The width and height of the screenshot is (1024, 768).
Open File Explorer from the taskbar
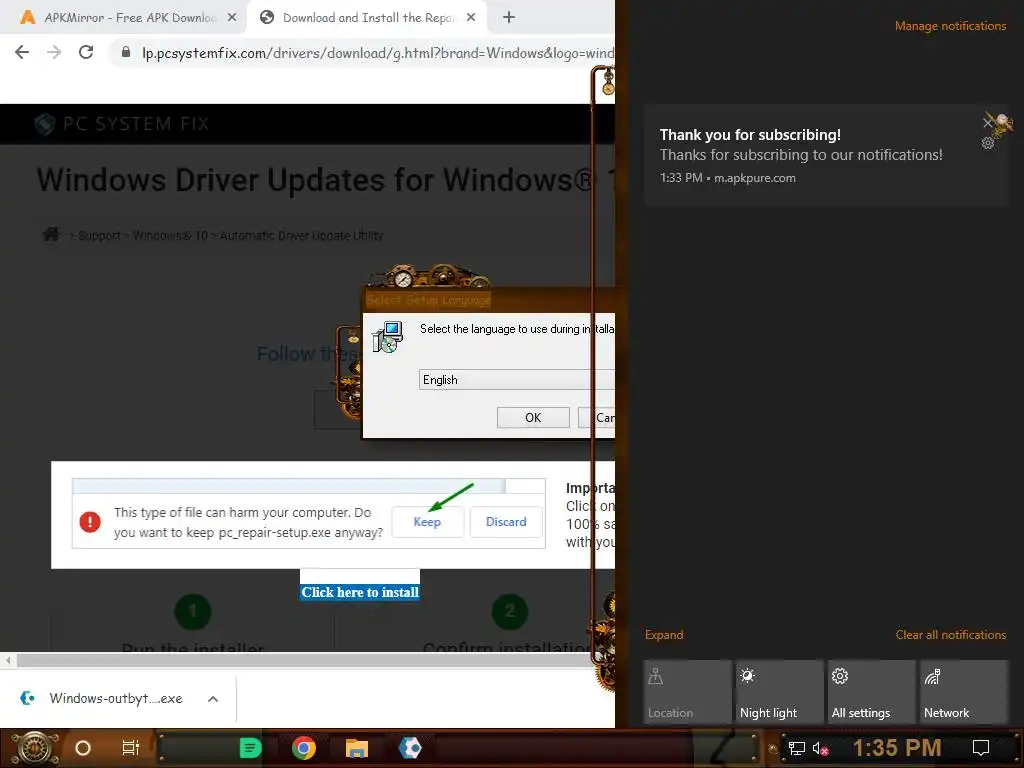click(357, 748)
